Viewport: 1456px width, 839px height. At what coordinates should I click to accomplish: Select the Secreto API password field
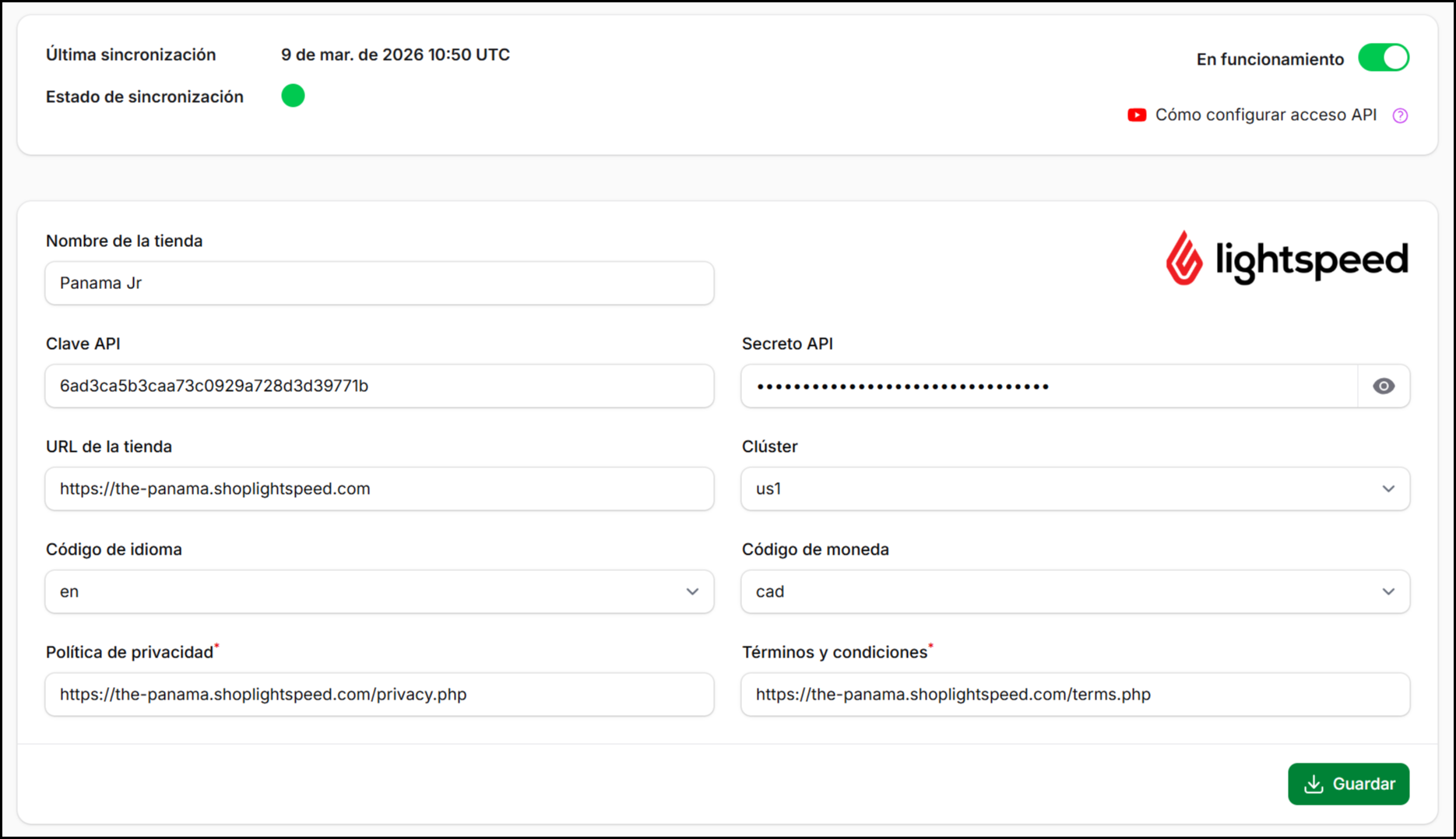click(x=1048, y=386)
